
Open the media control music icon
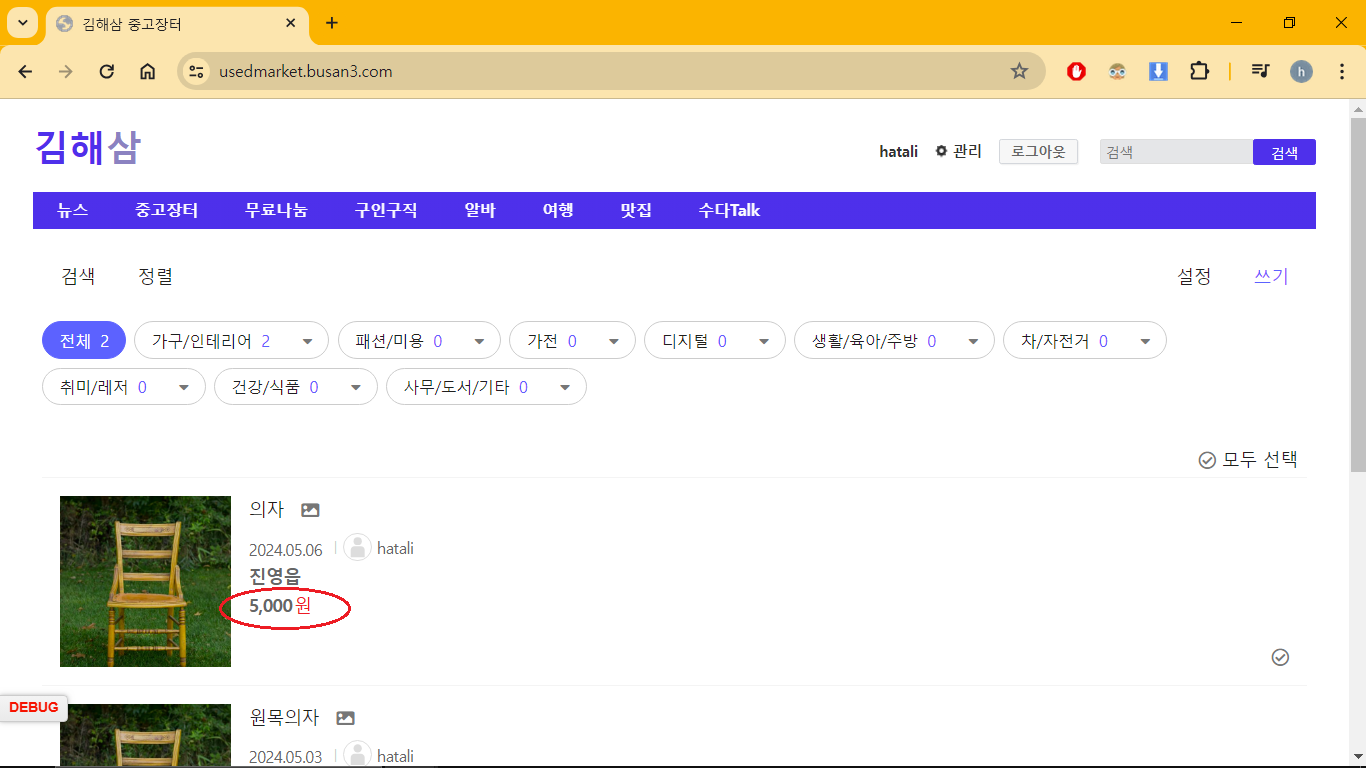pyautogui.click(x=1260, y=71)
